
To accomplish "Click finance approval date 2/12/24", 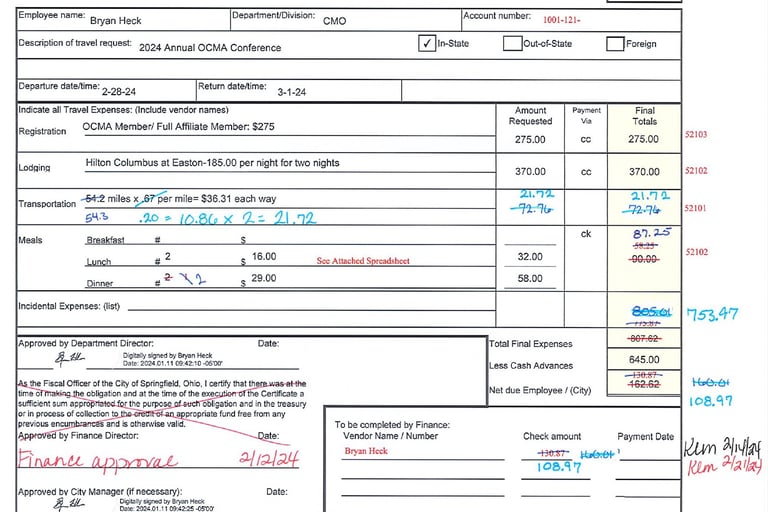I will (x=269, y=458).
